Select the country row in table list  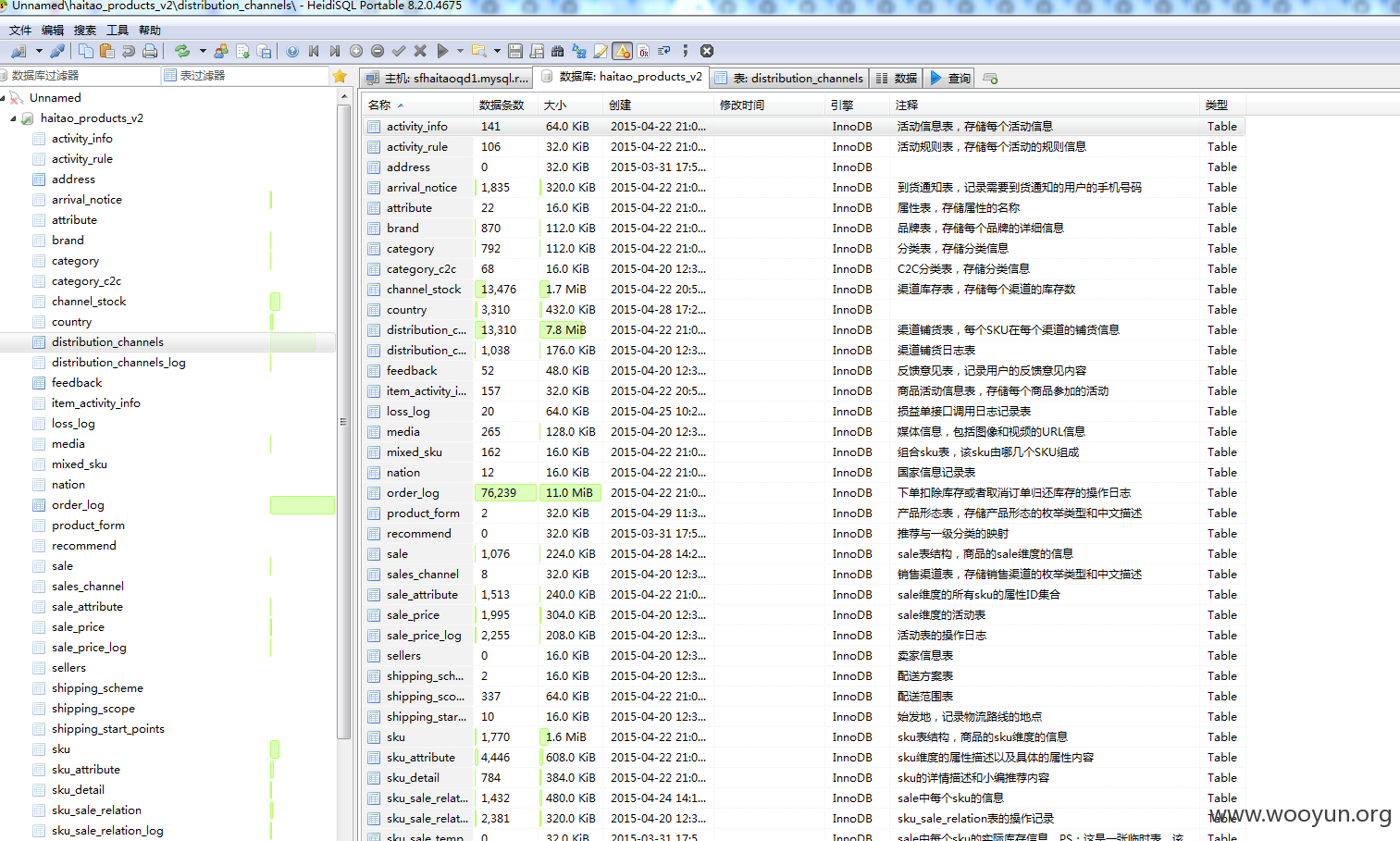pos(803,310)
